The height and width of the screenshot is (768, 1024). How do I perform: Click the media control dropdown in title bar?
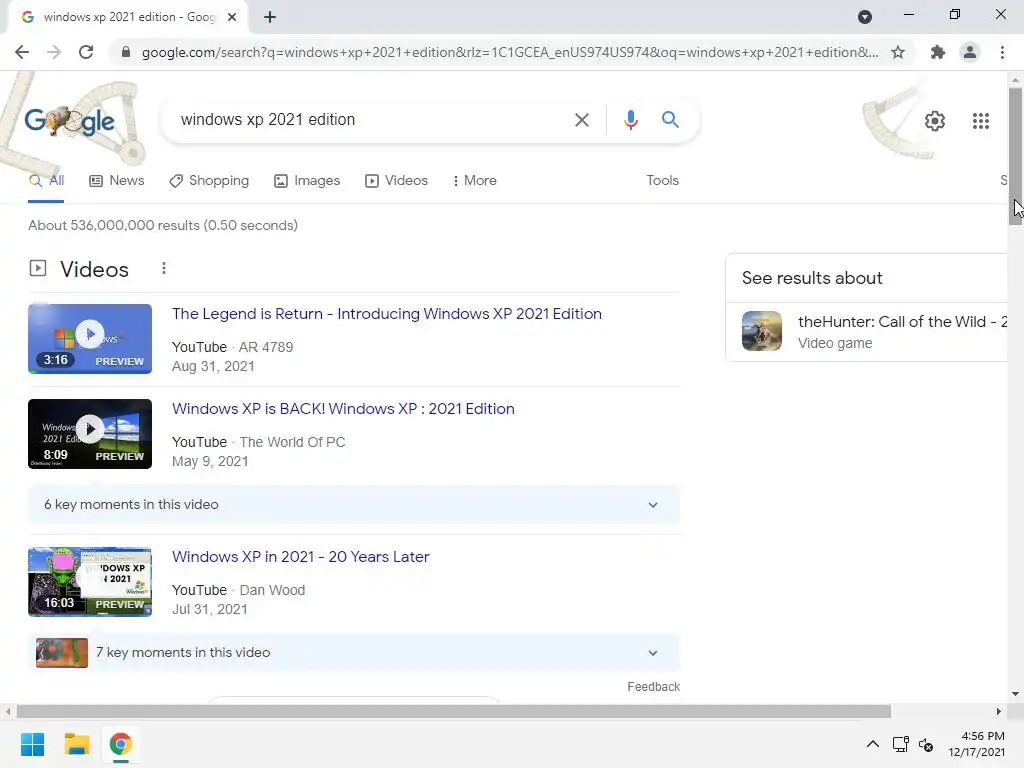tap(865, 17)
